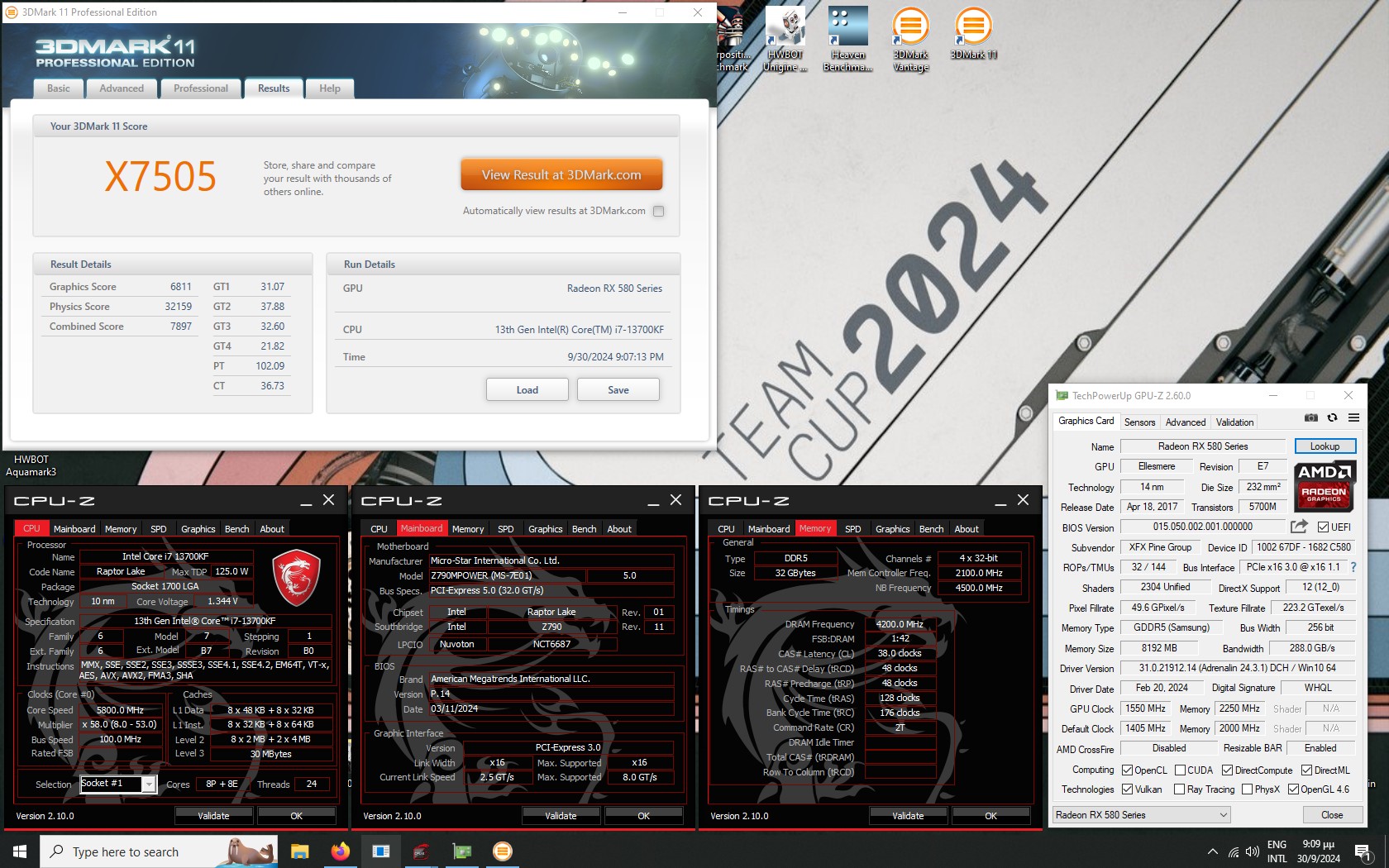Image resolution: width=1389 pixels, height=868 pixels.
Task: Open network settings from system tray
Action: 1233,851
